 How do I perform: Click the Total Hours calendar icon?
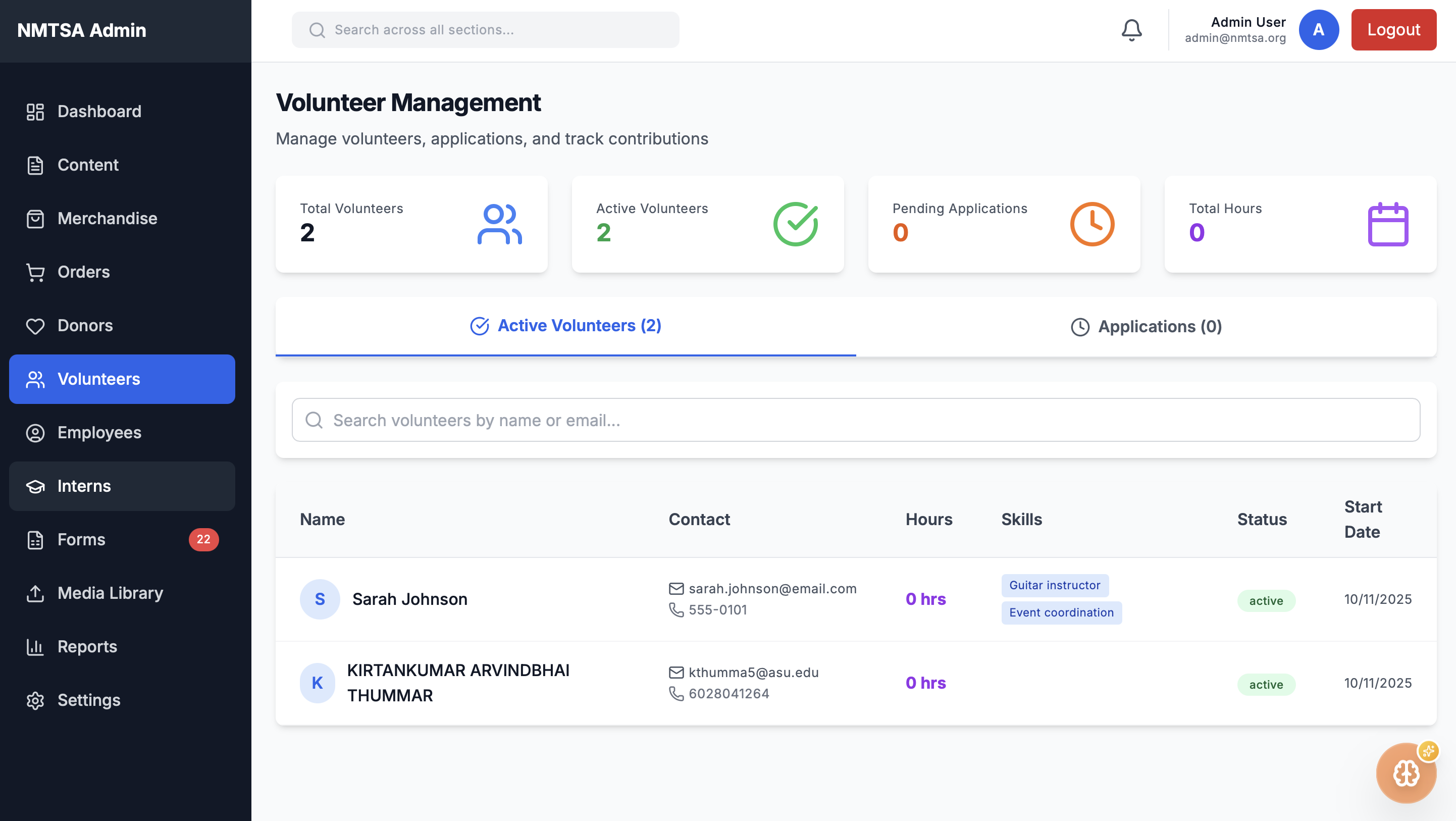point(1388,225)
